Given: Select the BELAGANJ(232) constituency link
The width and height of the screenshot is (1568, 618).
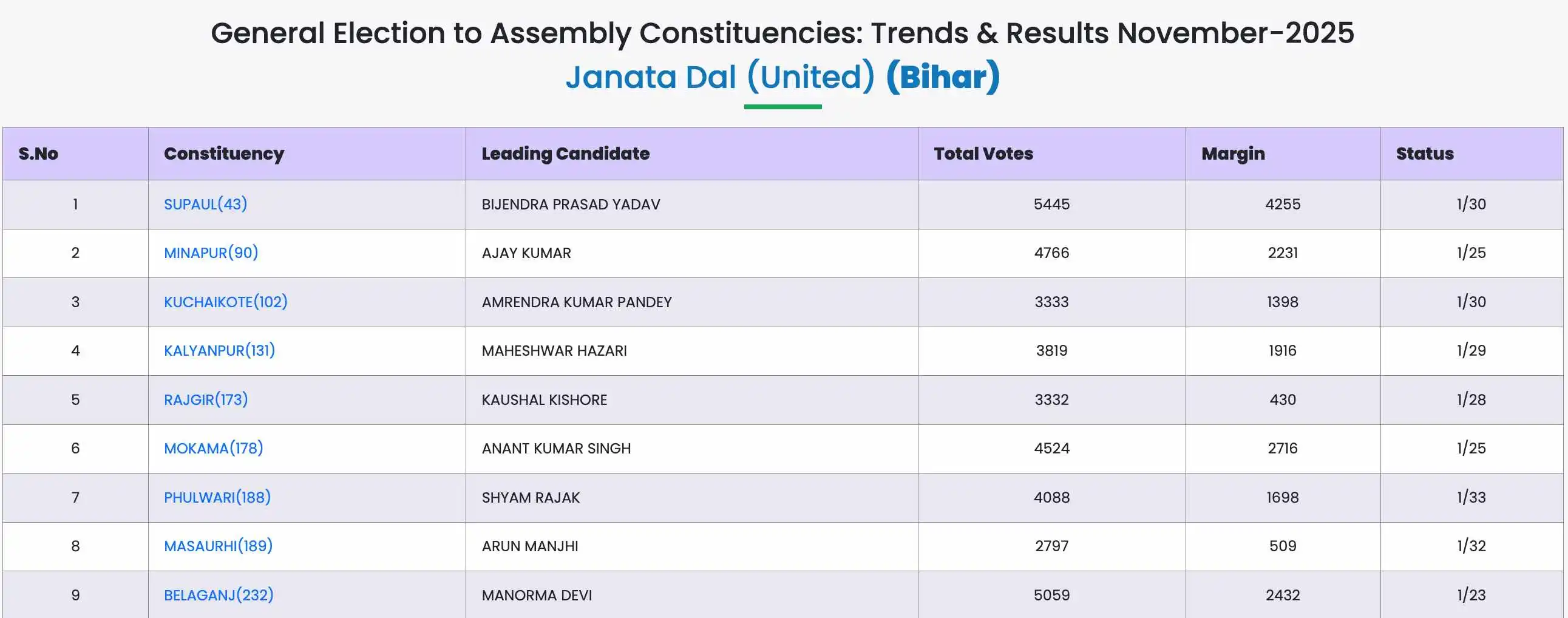Looking at the screenshot, I should (x=219, y=595).
